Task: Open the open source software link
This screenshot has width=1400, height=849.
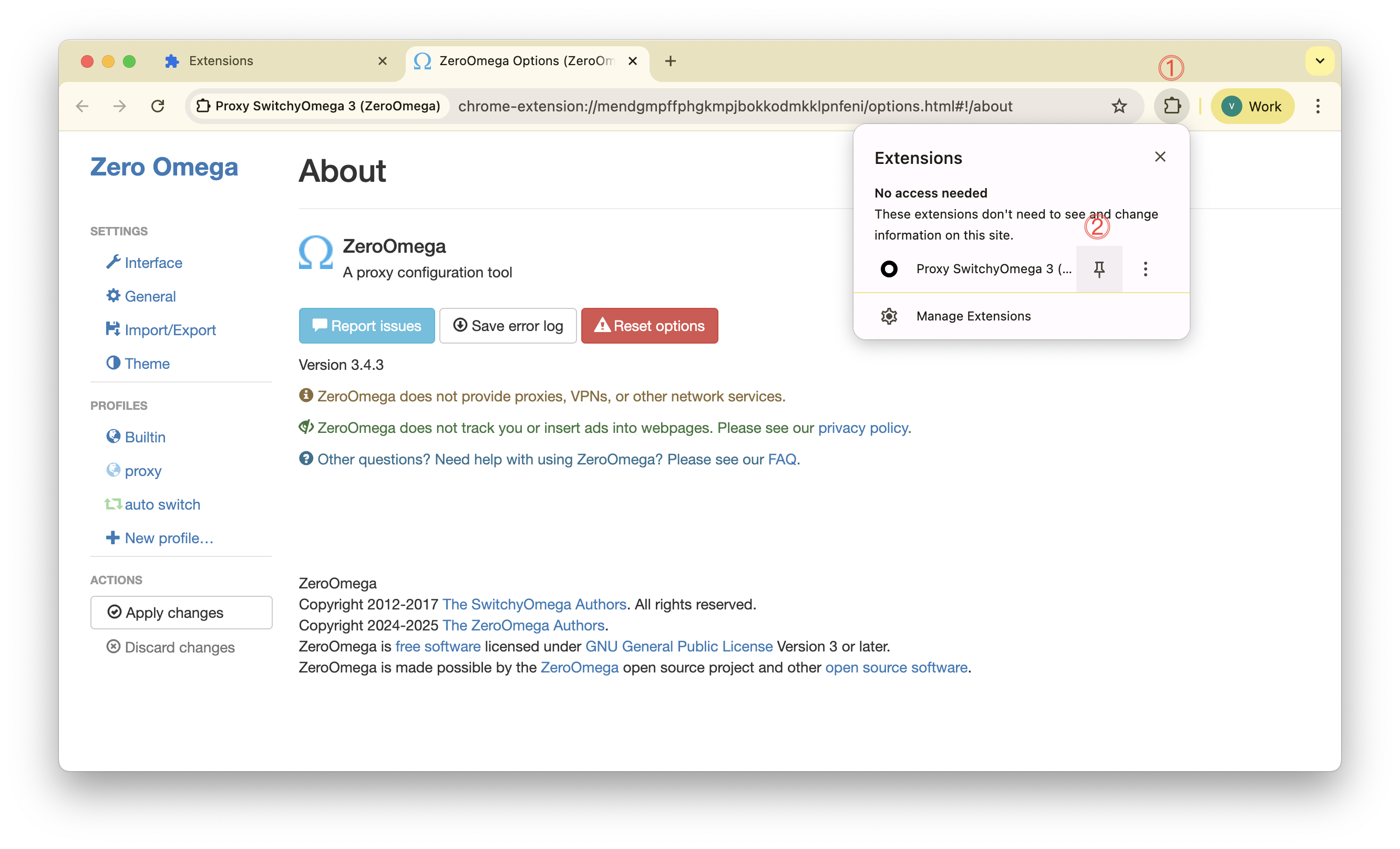Action: [x=897, y=667]
